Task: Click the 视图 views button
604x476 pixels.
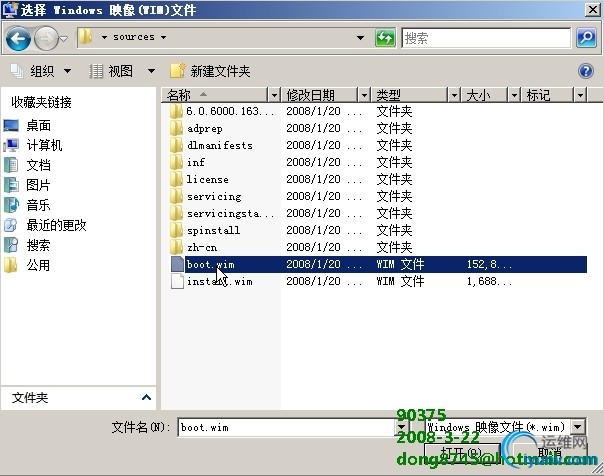Action: point(112,71)
